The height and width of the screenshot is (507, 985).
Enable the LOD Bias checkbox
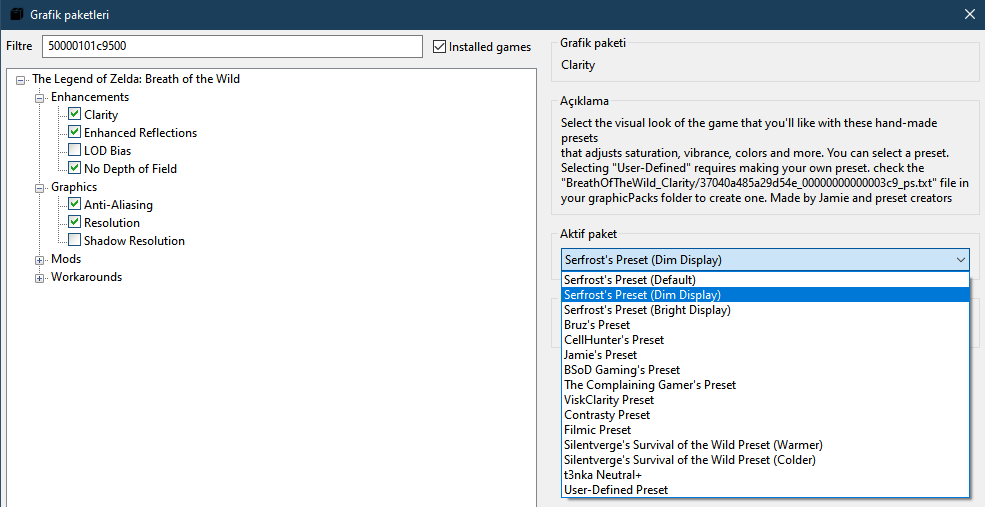pyautogui.click(x=74, y=150)
